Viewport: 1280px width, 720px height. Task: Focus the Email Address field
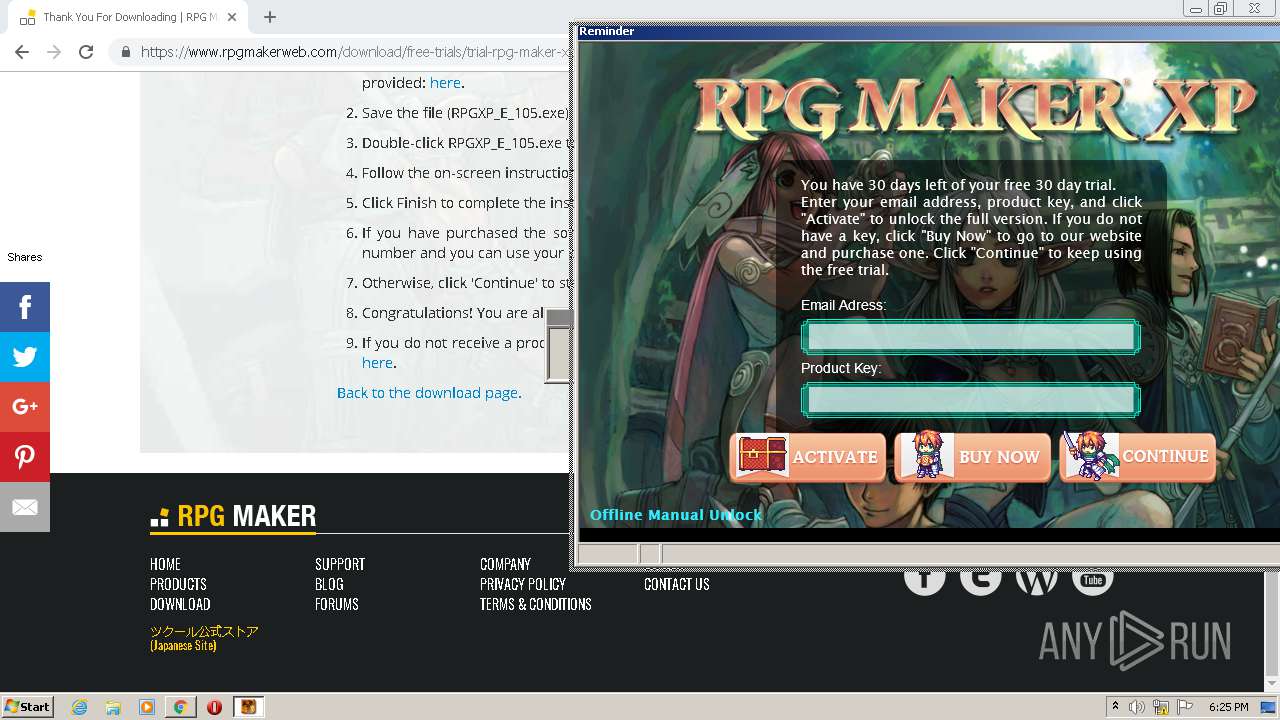click(970, 337)
